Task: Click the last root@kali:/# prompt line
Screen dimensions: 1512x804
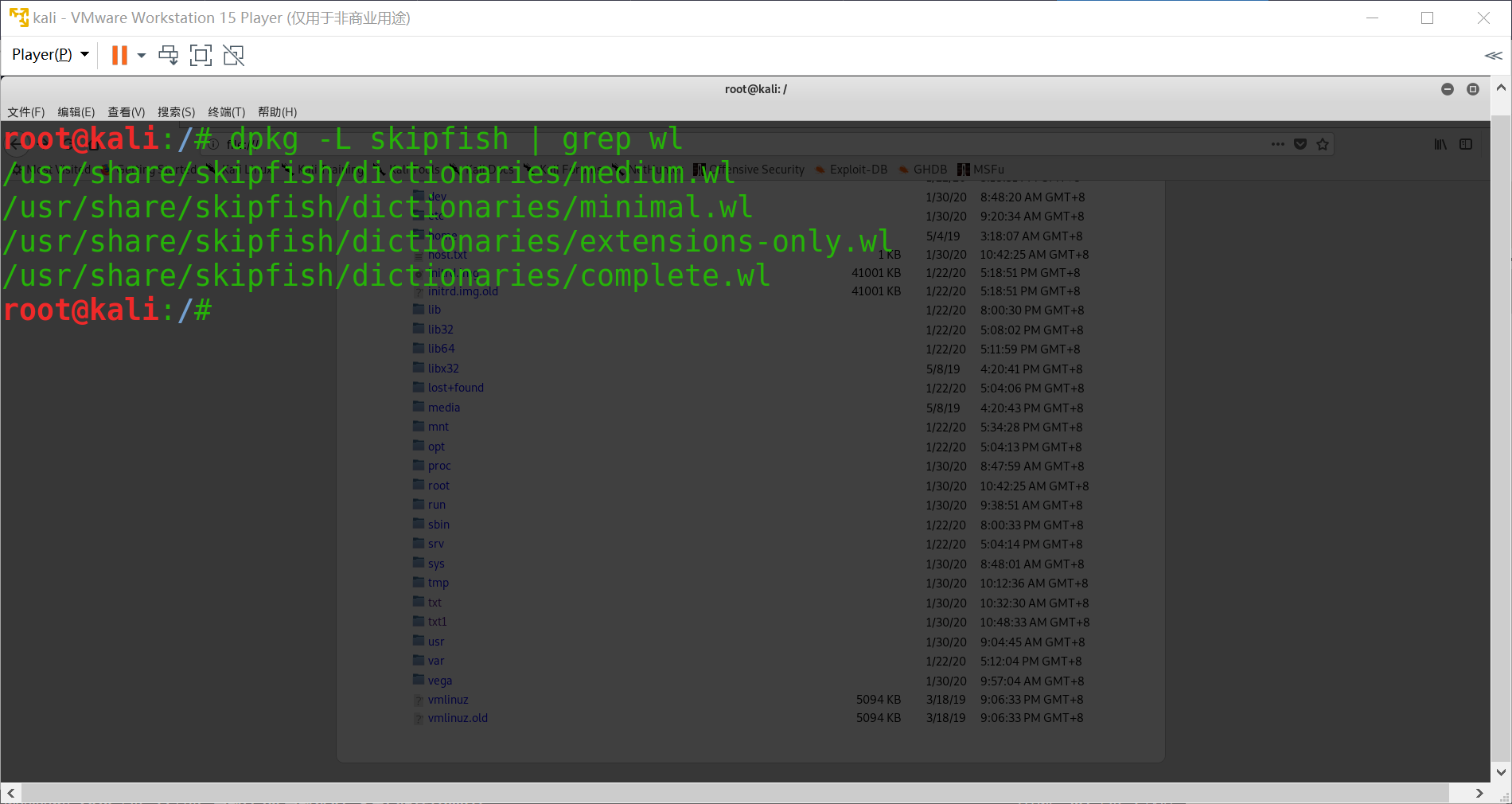Action: pyautogui.click(x=107, y=310)
